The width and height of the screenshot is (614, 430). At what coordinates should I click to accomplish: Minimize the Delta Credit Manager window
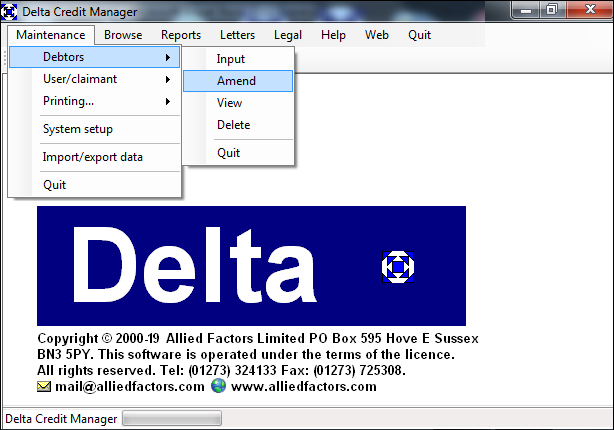point(526,10)
